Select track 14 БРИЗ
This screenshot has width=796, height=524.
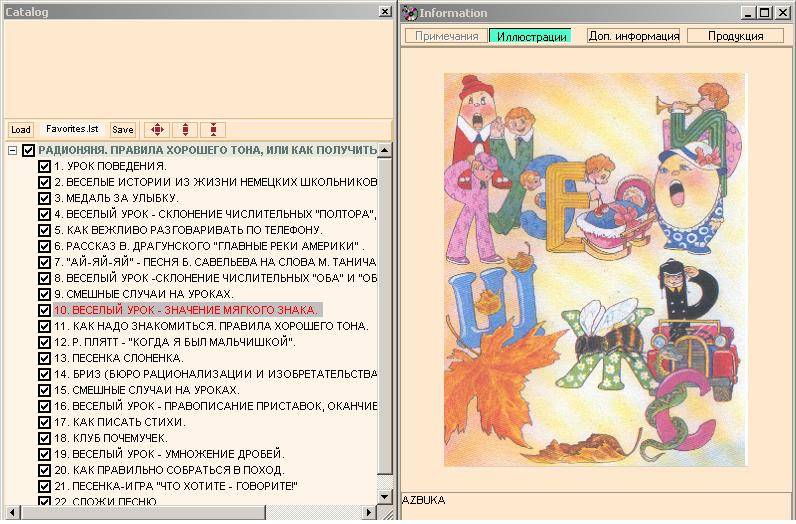point(215,374)
